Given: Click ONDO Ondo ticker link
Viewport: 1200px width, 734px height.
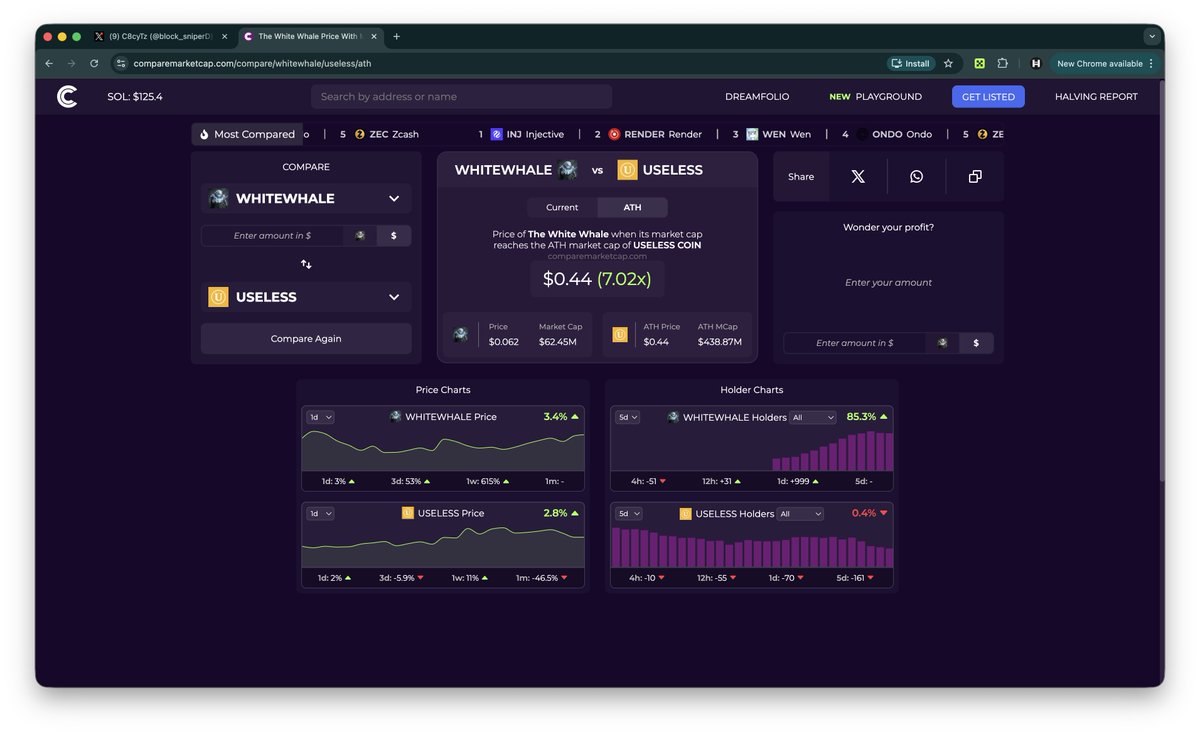Looking at the screenshot, I should point(890,134).
